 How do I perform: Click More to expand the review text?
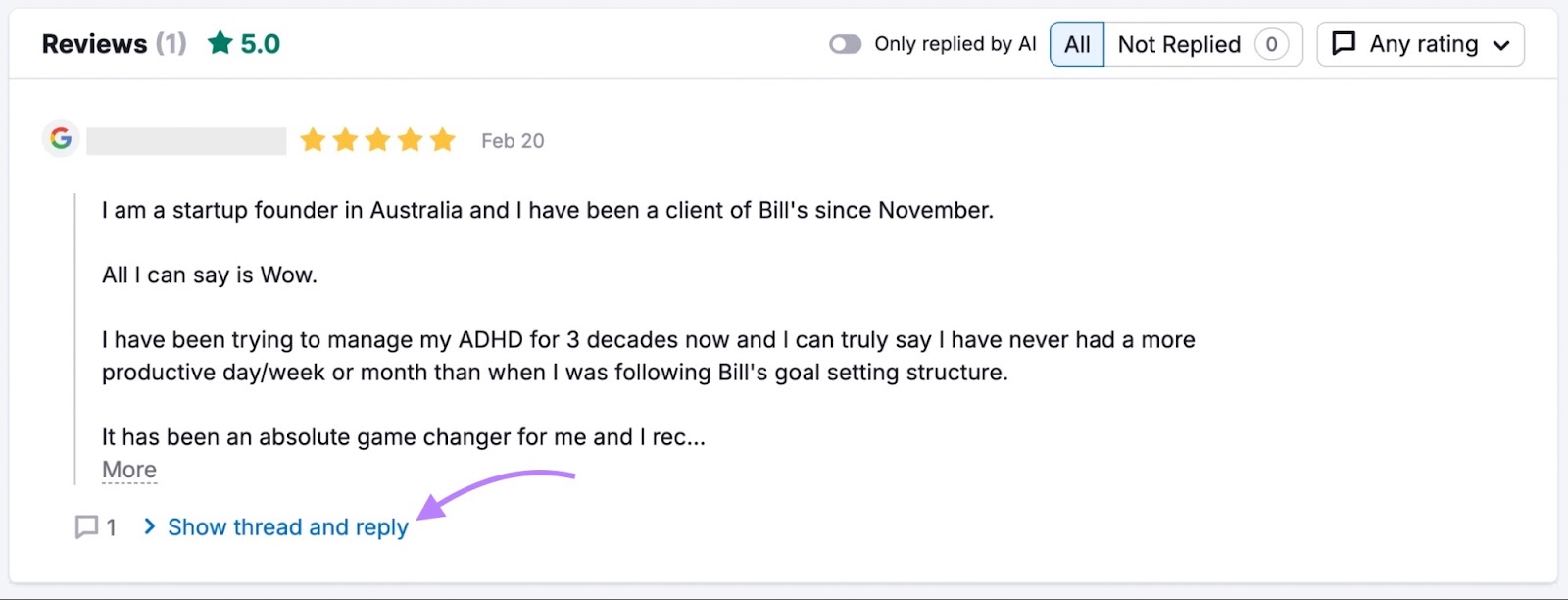pos(128,469)
